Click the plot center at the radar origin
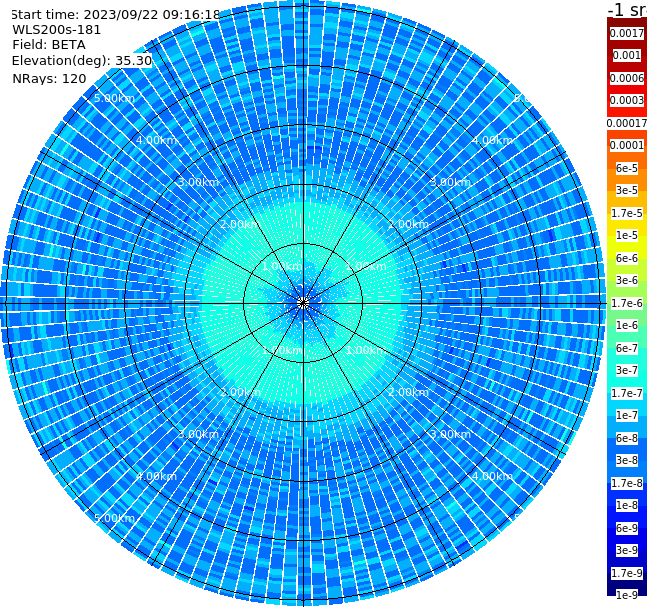The height and width of the screenshot is (607, 647). (303, 303)
